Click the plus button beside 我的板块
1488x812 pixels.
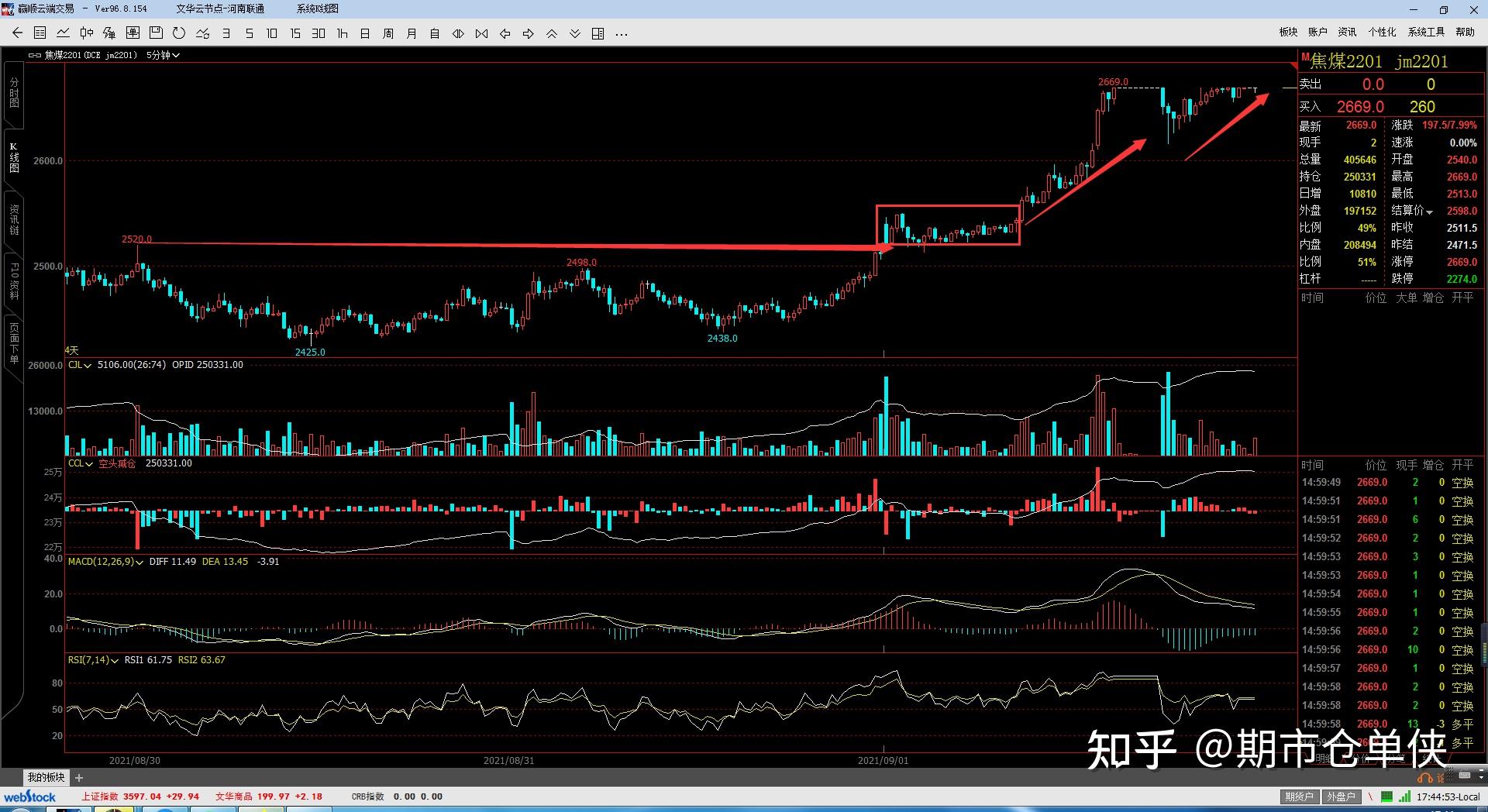coord(79,777)
